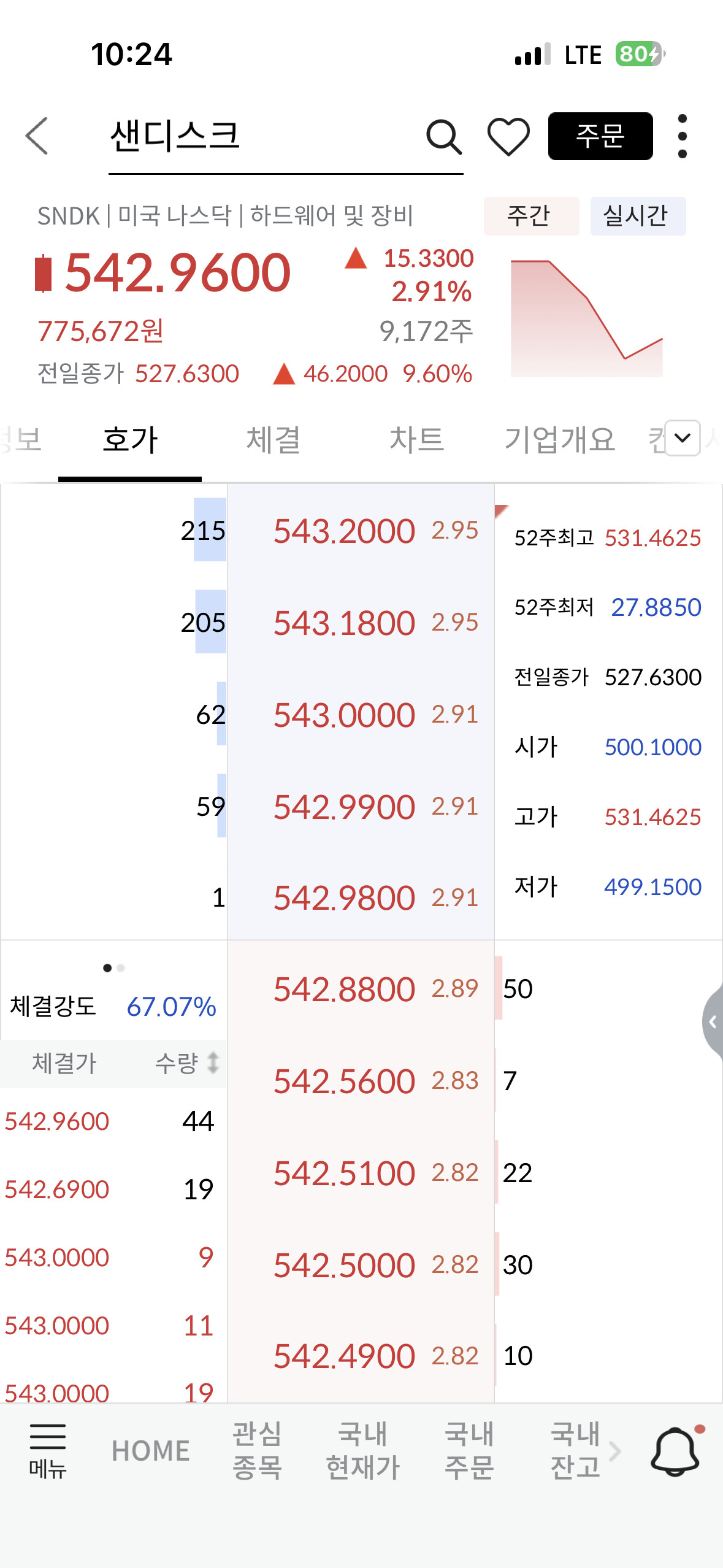Switch price mode to 실시간

[638, 216]
